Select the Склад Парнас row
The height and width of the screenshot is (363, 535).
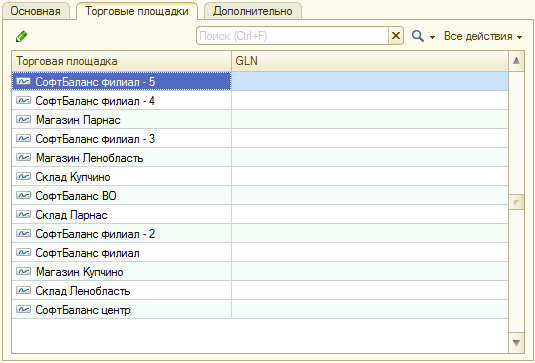260,215
